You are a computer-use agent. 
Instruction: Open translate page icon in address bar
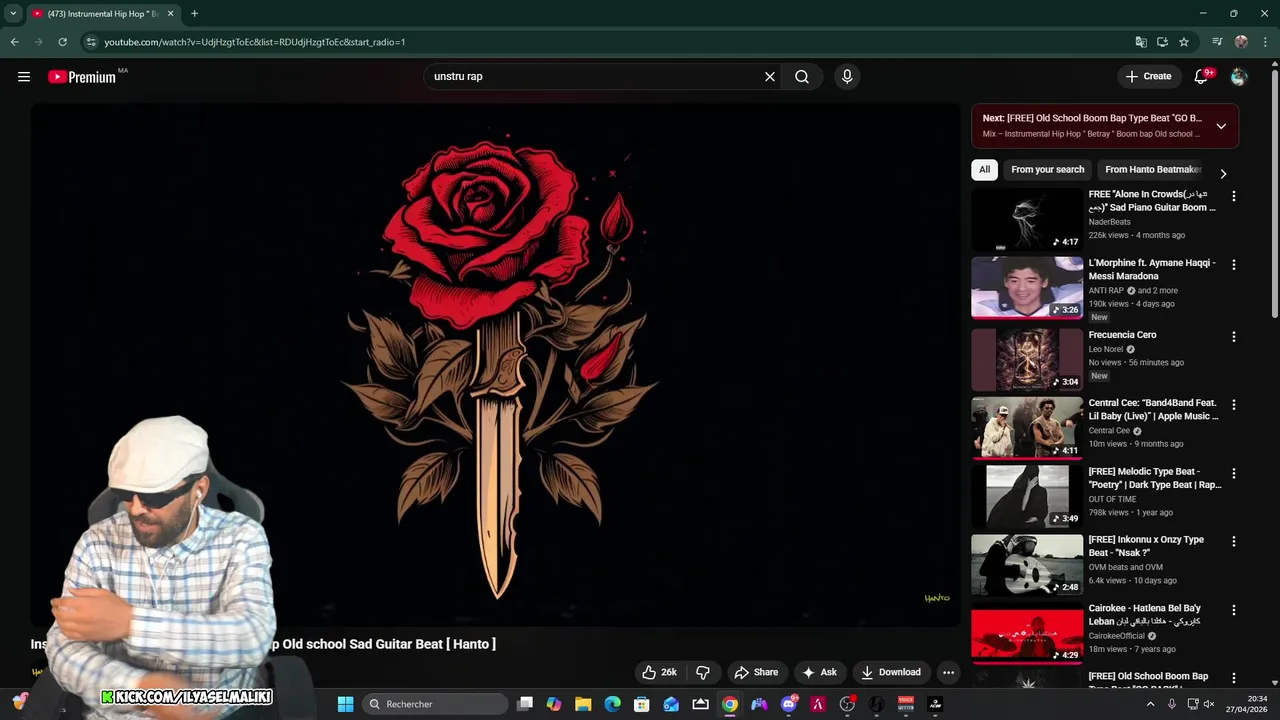click(x=1141, y=42)
